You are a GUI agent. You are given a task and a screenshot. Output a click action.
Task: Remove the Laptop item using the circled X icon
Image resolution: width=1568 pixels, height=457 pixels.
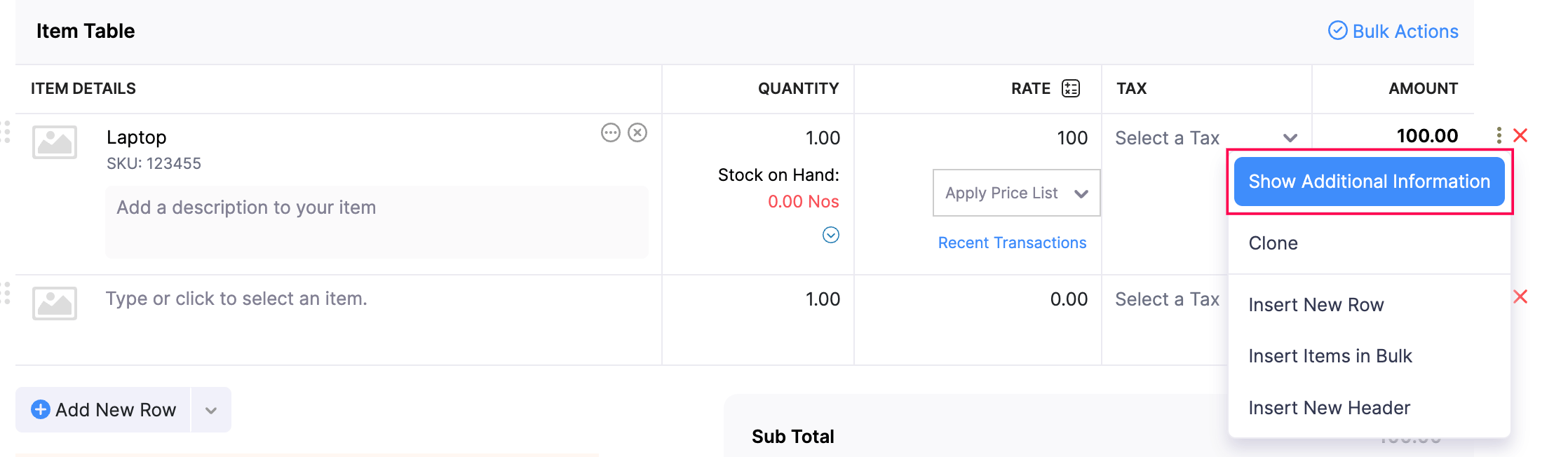pyautogui.click(x=637, y=133)
